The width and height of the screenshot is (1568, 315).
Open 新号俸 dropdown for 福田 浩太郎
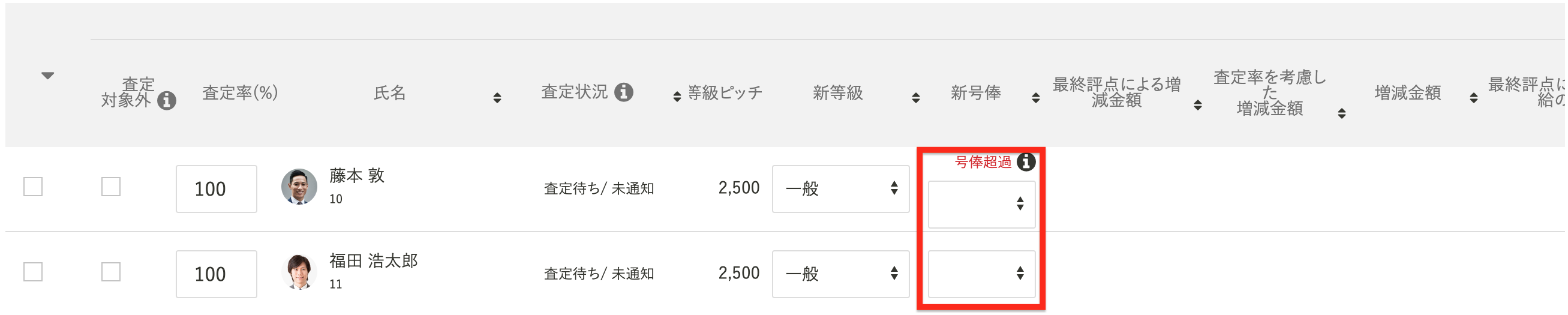(981, 274)
